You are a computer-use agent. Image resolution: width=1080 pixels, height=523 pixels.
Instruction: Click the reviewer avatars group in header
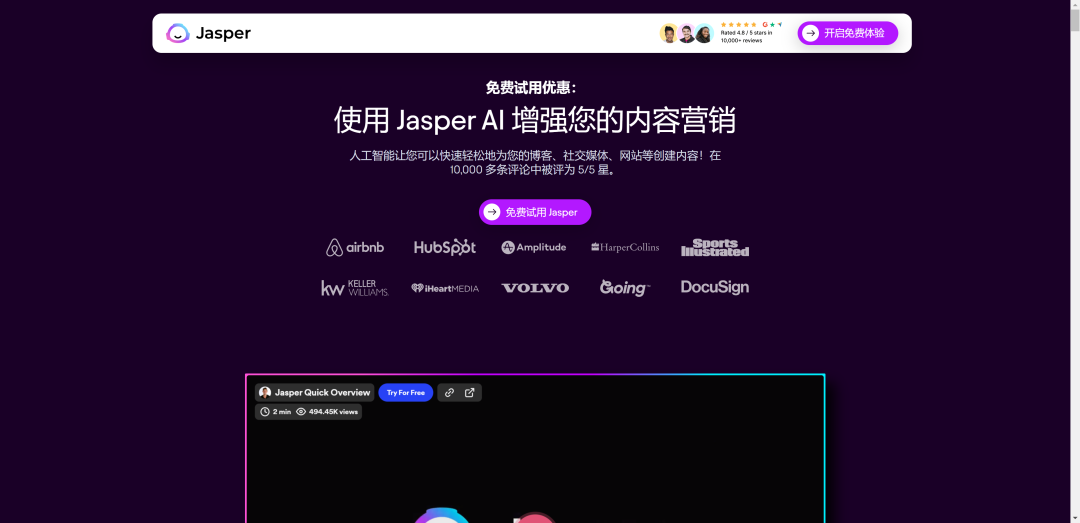tap(686, 33)
